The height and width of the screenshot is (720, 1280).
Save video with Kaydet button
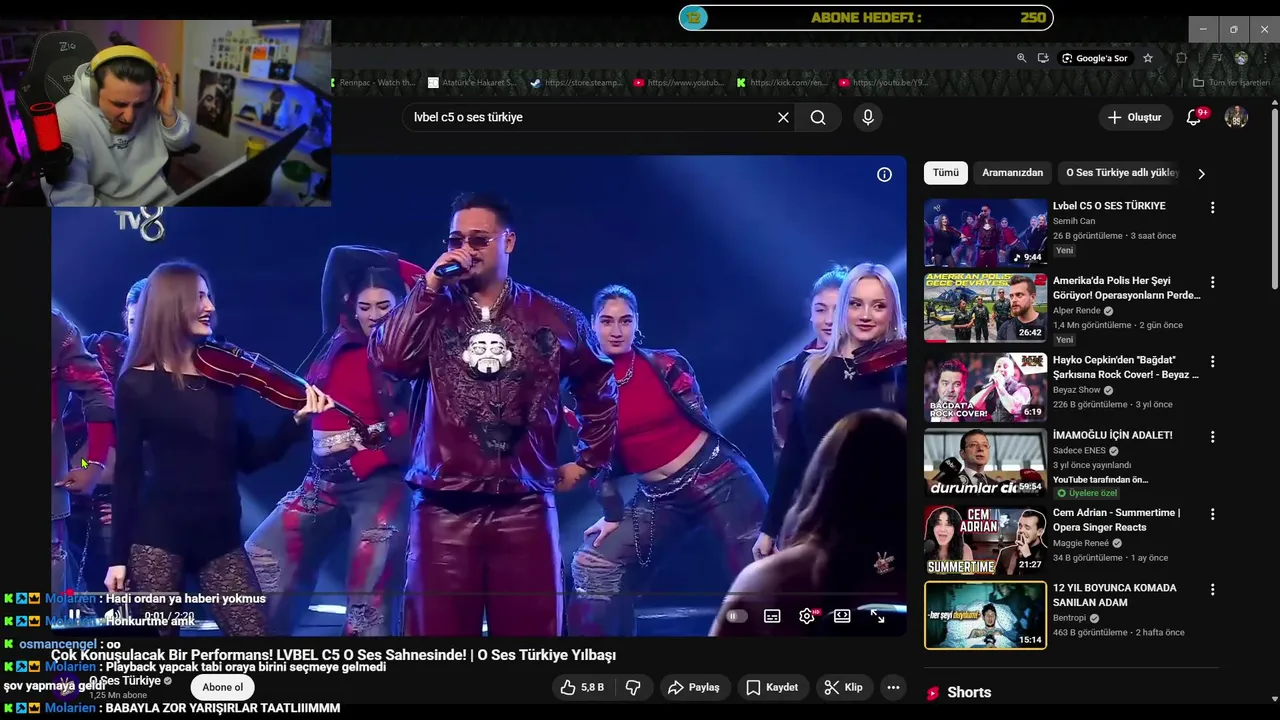pos(772,687)
